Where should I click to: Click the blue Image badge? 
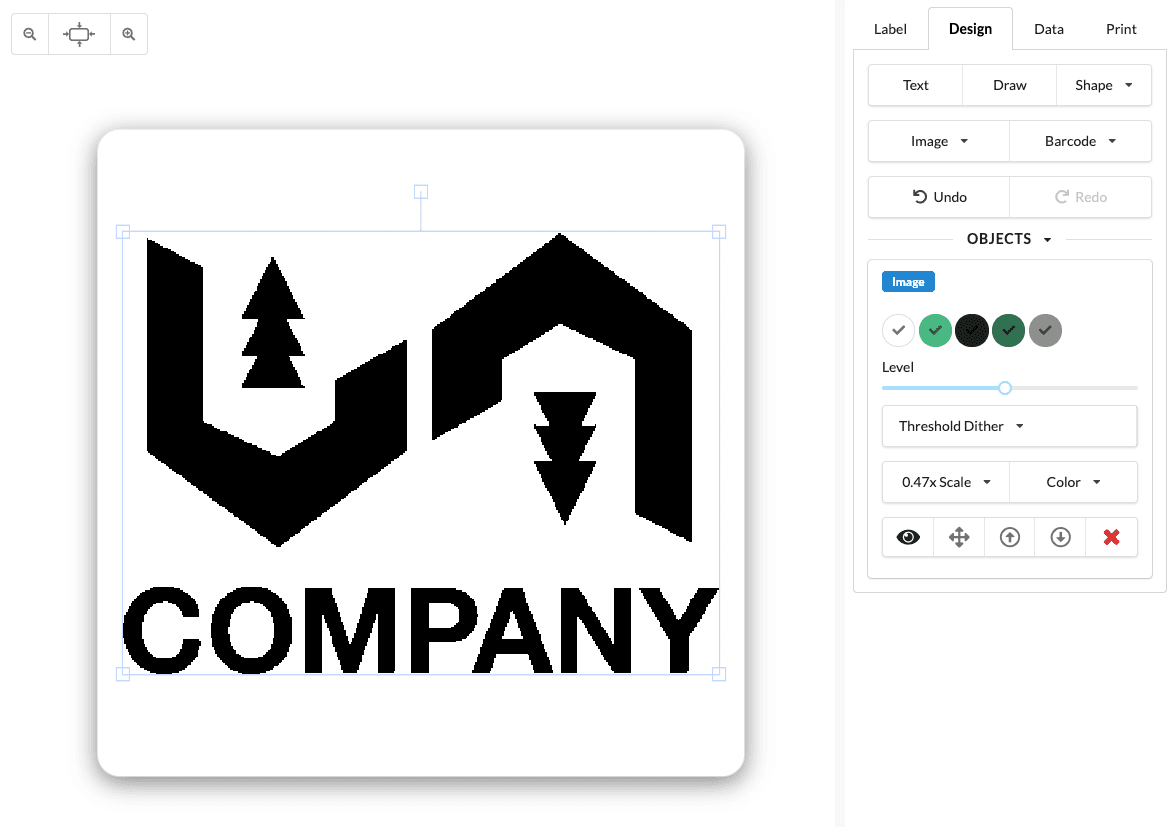[907, 281]
